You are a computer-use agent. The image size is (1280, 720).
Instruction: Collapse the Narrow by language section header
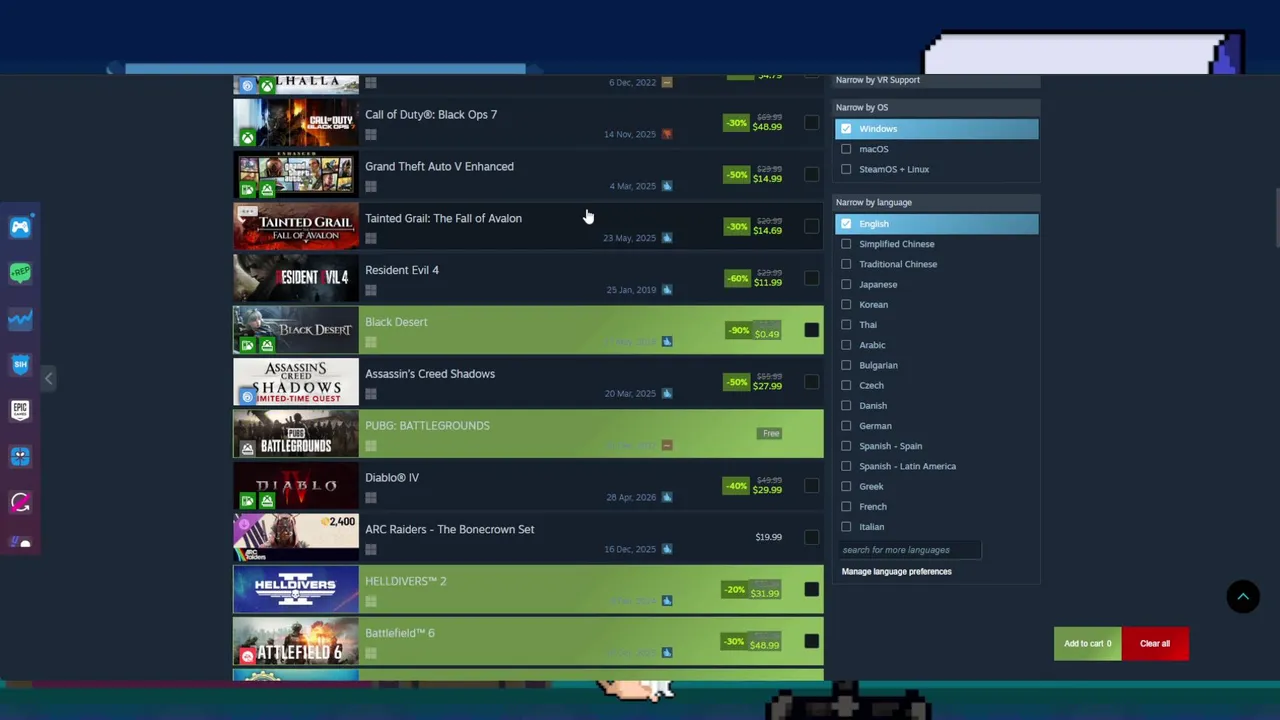tap(936, 202)
